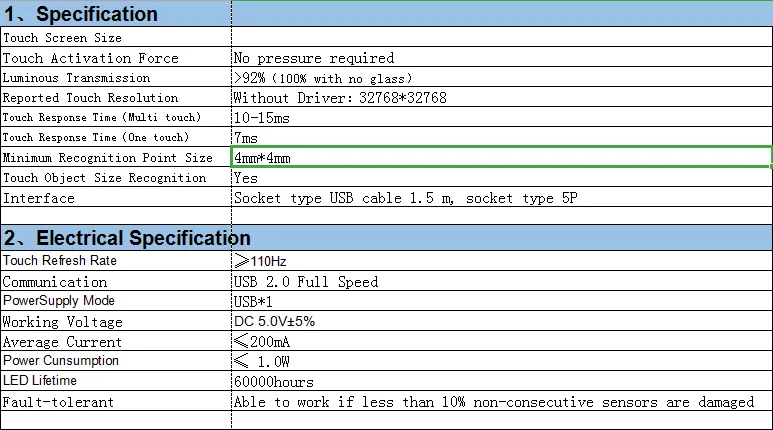Image resolution: width=773 pixels, height=430 pixels.
Task: Select 'Socket type USB cable 1.5 m' cell
Action: click(x=502, y=197)
